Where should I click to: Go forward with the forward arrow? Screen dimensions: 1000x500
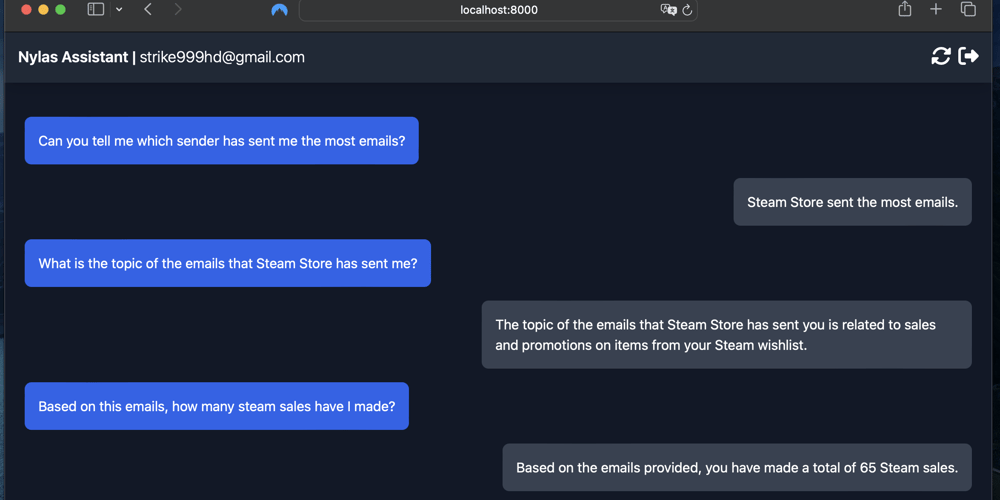tap(178, 10)
